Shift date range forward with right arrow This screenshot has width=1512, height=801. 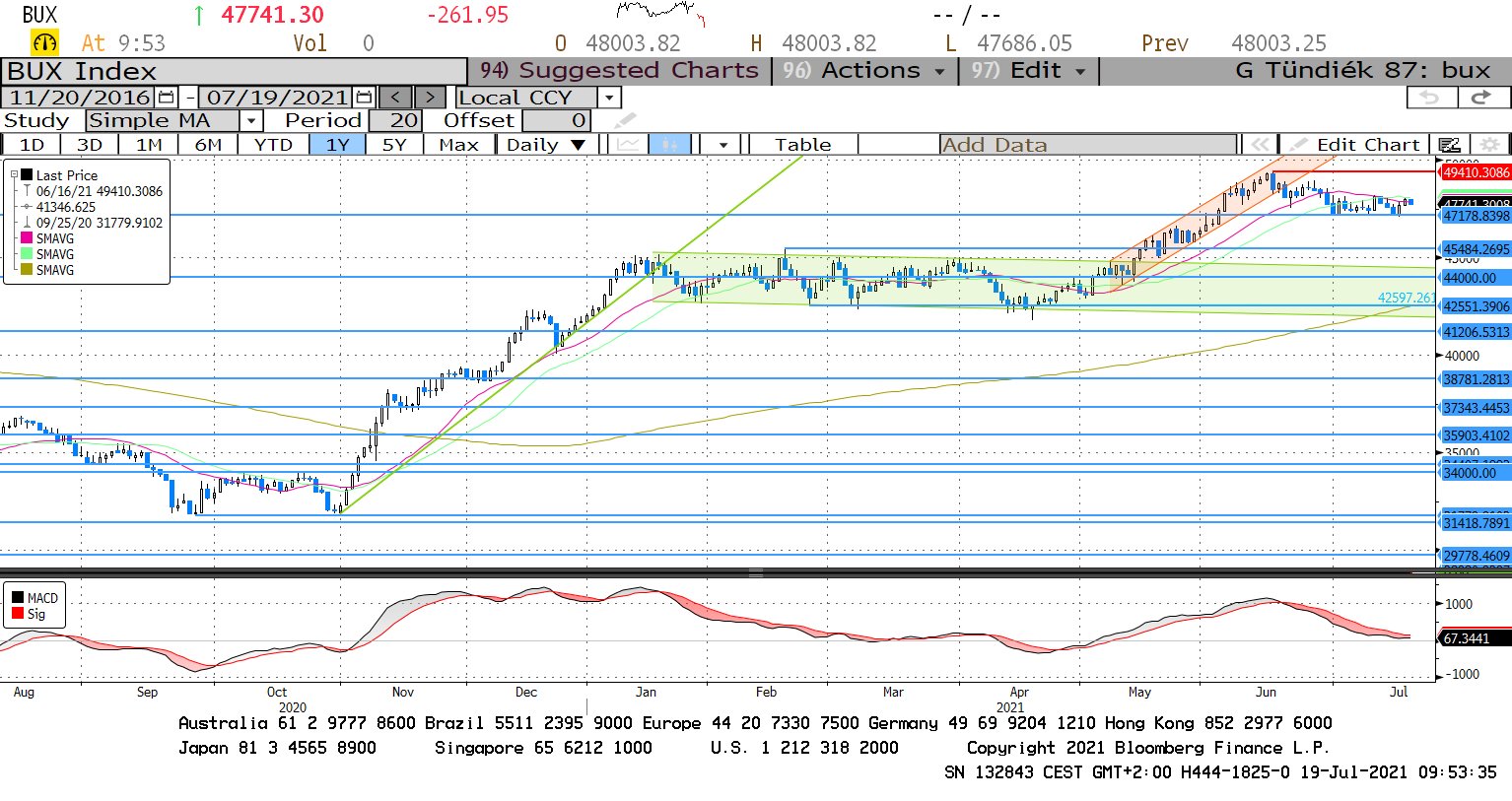pos(430,98)
